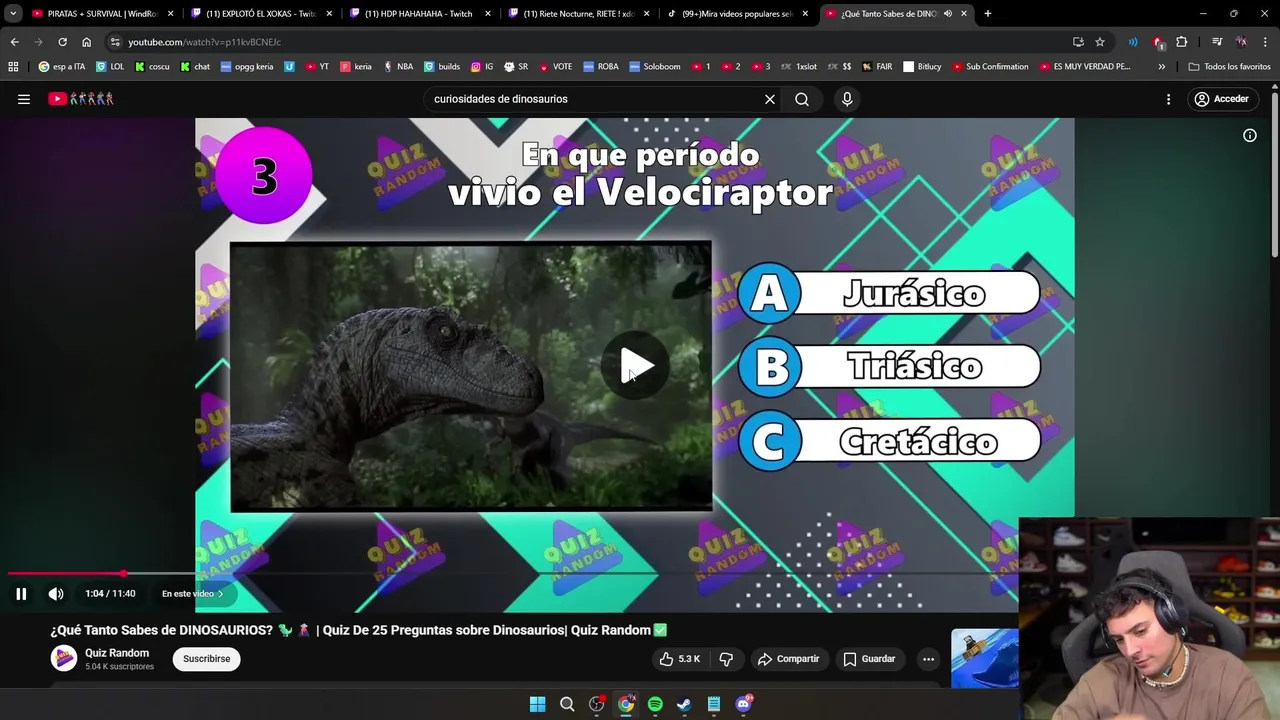Click the video title text
The width and height of the screenshot is (1280, 720).
(x=359, y=630)
